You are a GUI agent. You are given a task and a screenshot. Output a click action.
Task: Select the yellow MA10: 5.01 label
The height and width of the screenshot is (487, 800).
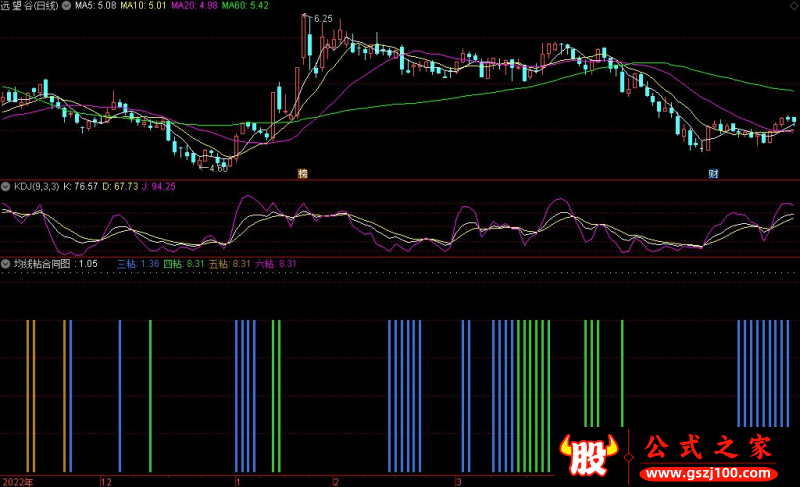[142, 6]
